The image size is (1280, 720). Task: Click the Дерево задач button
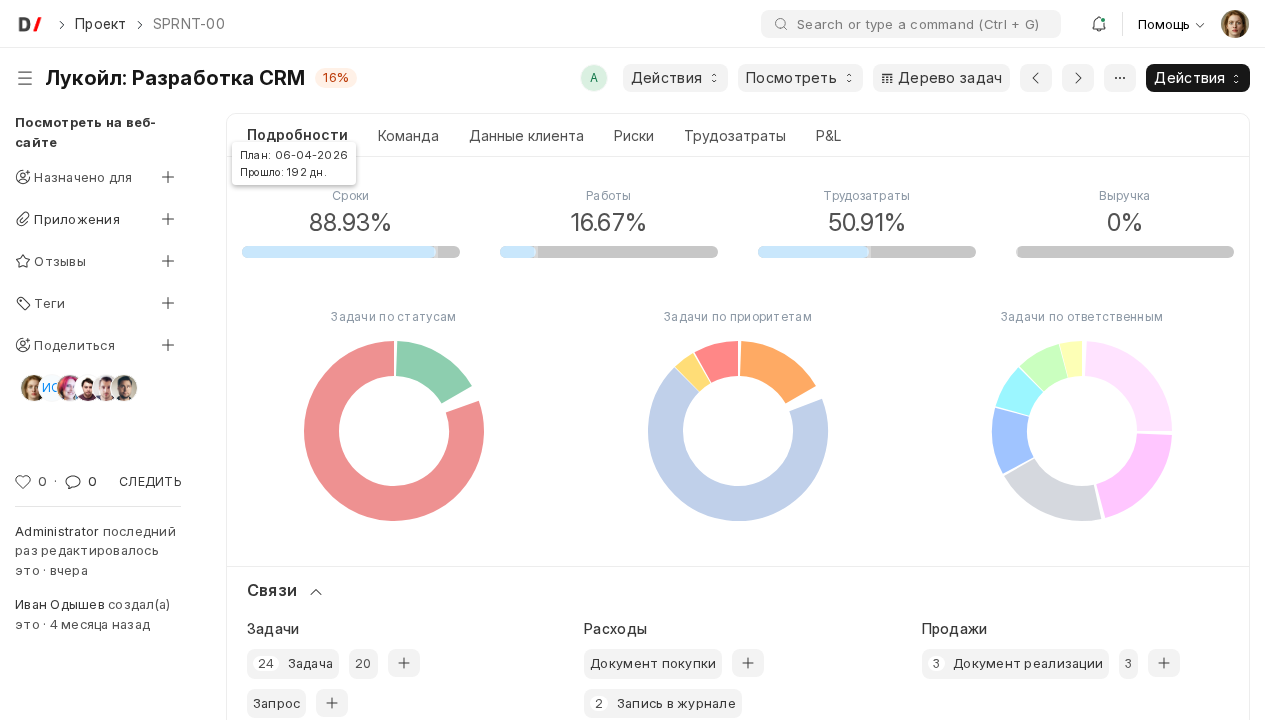click(x=941, y=78)
